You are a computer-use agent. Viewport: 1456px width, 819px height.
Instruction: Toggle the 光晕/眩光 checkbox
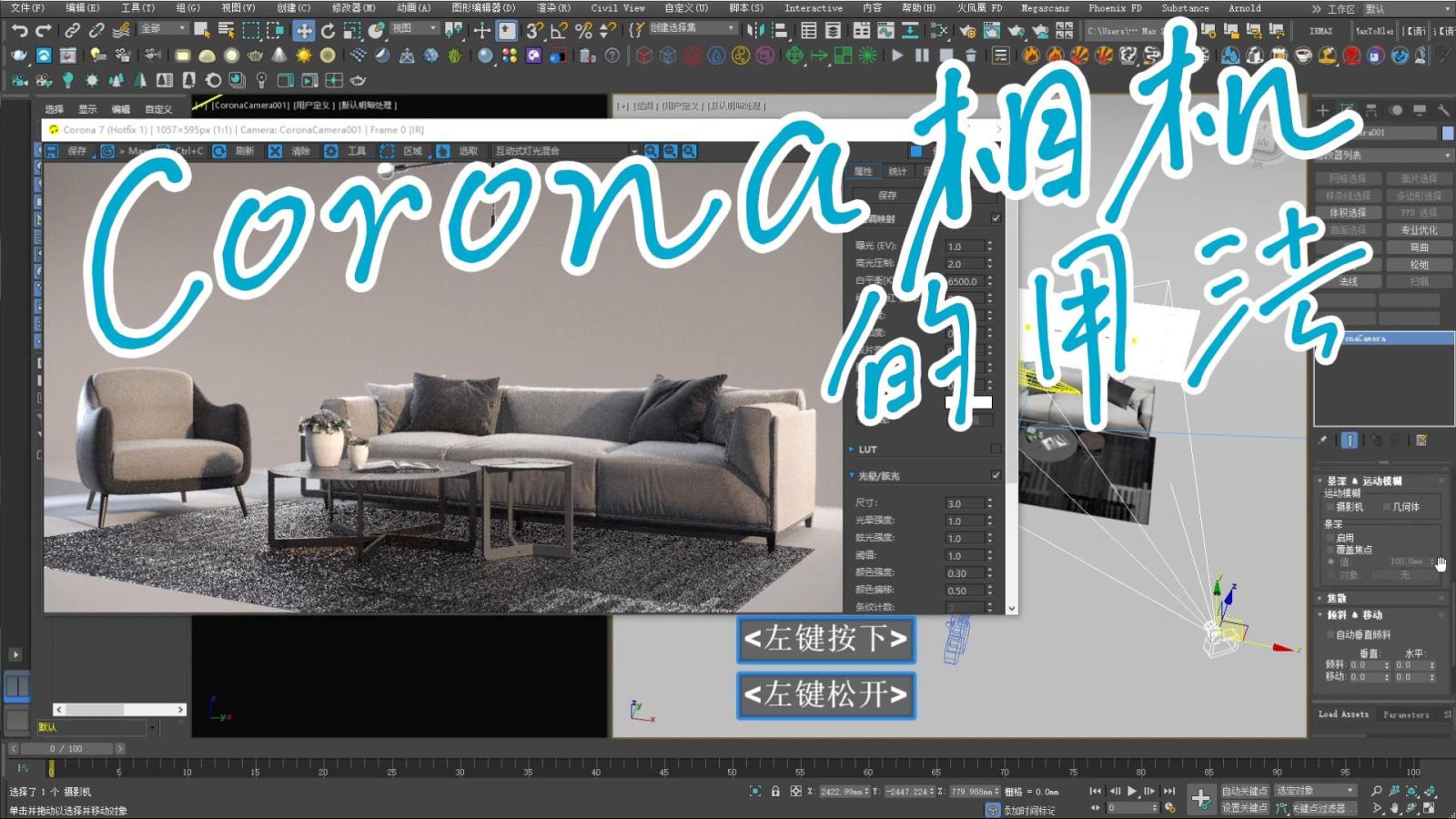(x=996, y=475)
